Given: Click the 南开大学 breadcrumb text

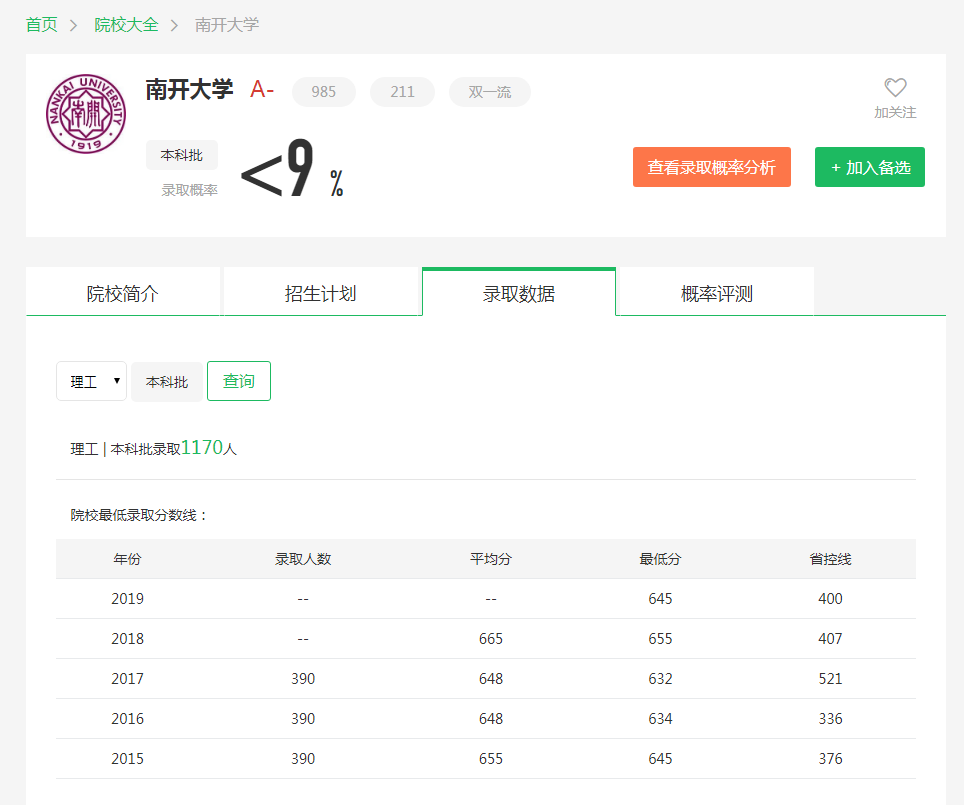Looking at the screenshot, I should pyautogui.click(x=227, y=25).
